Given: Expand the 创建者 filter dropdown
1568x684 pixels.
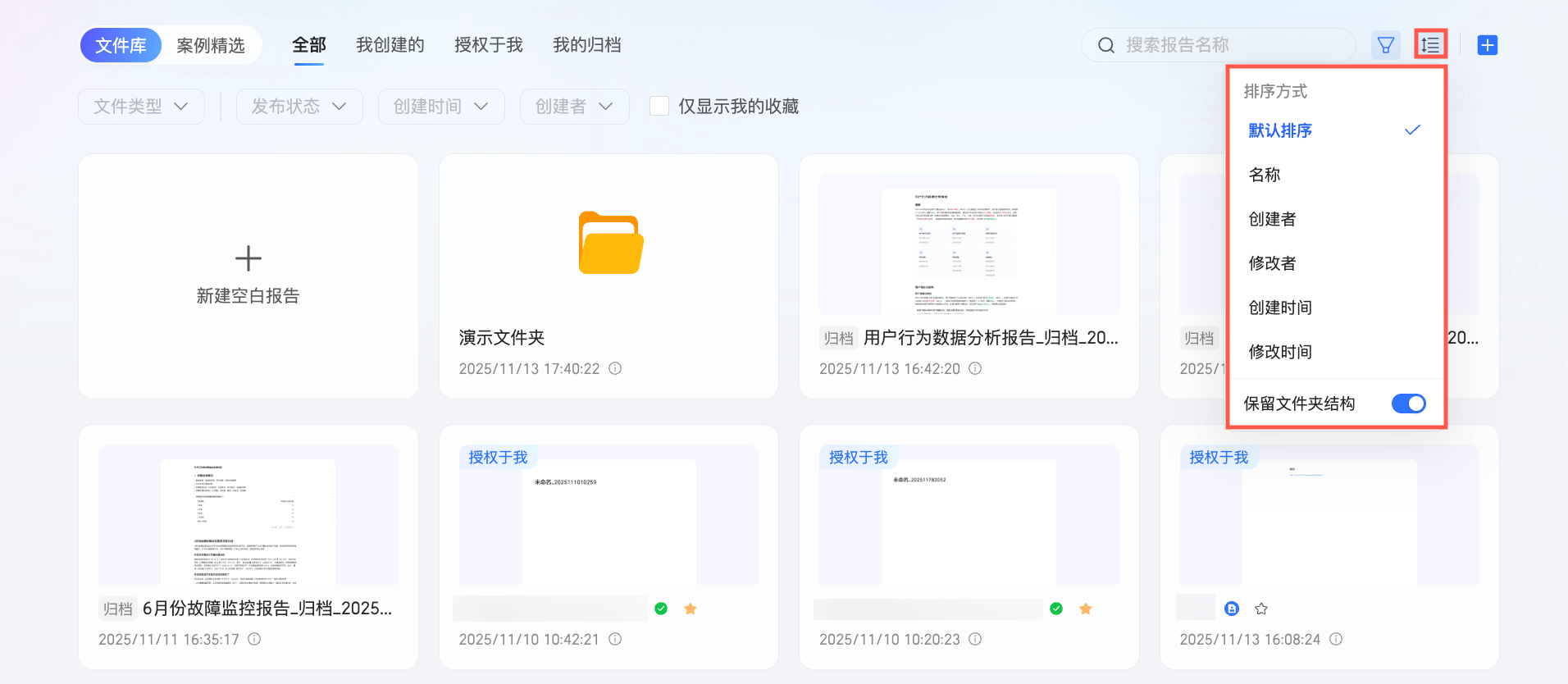Looking at the screenshot, I should coord(575,107).
